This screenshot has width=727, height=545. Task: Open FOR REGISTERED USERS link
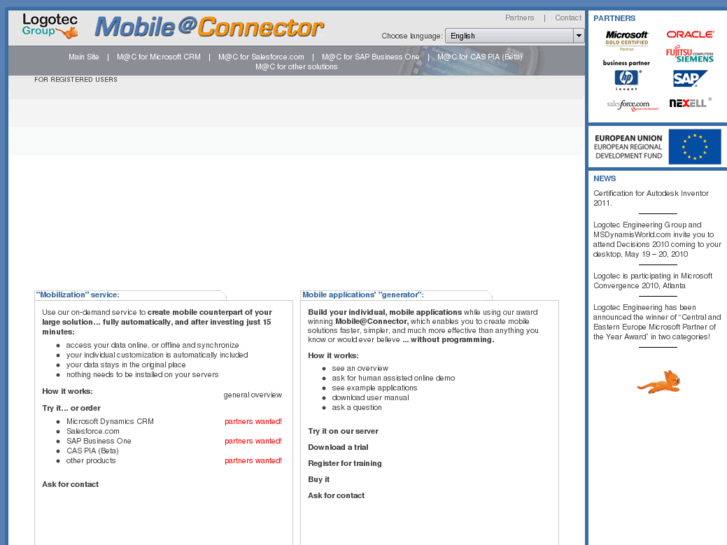[x=76, y=80]
